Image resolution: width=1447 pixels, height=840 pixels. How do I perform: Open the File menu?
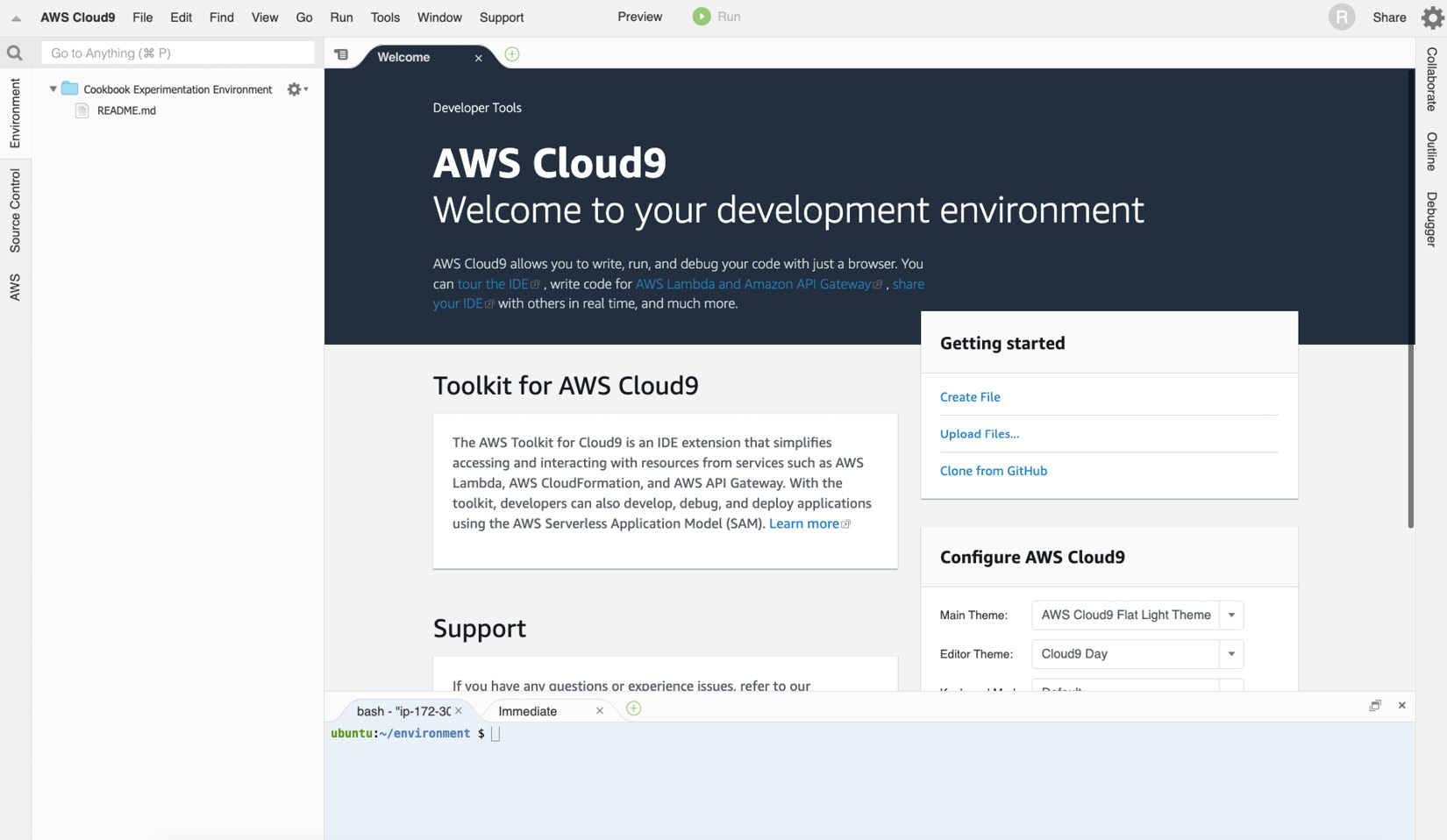point(142,18)
